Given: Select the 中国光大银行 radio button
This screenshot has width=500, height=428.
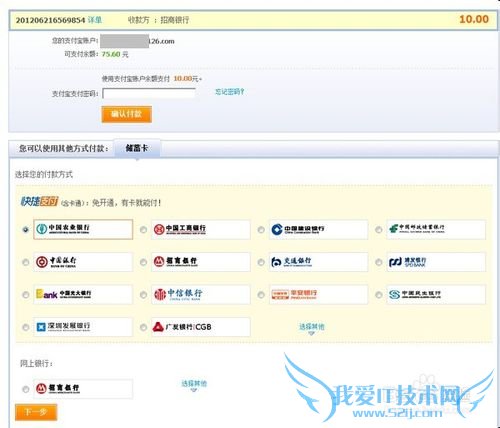Looking at the screenshot, I should pyautogui.click(x=26, y=295).
